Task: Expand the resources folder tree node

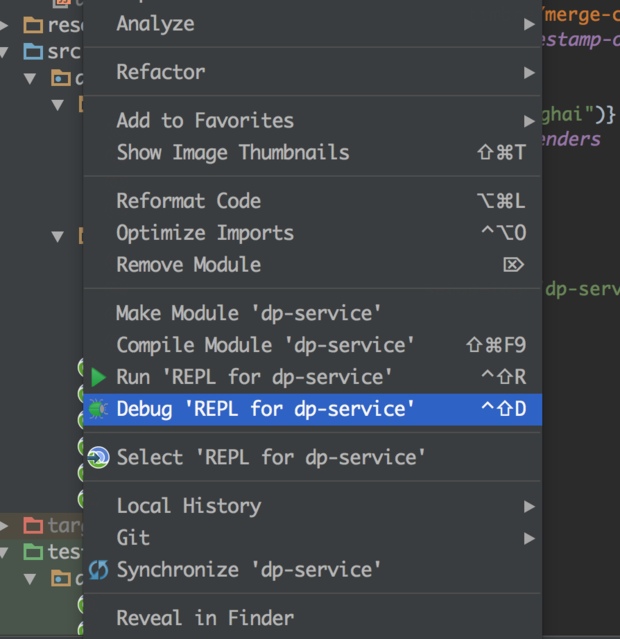Action: point(4,26)
